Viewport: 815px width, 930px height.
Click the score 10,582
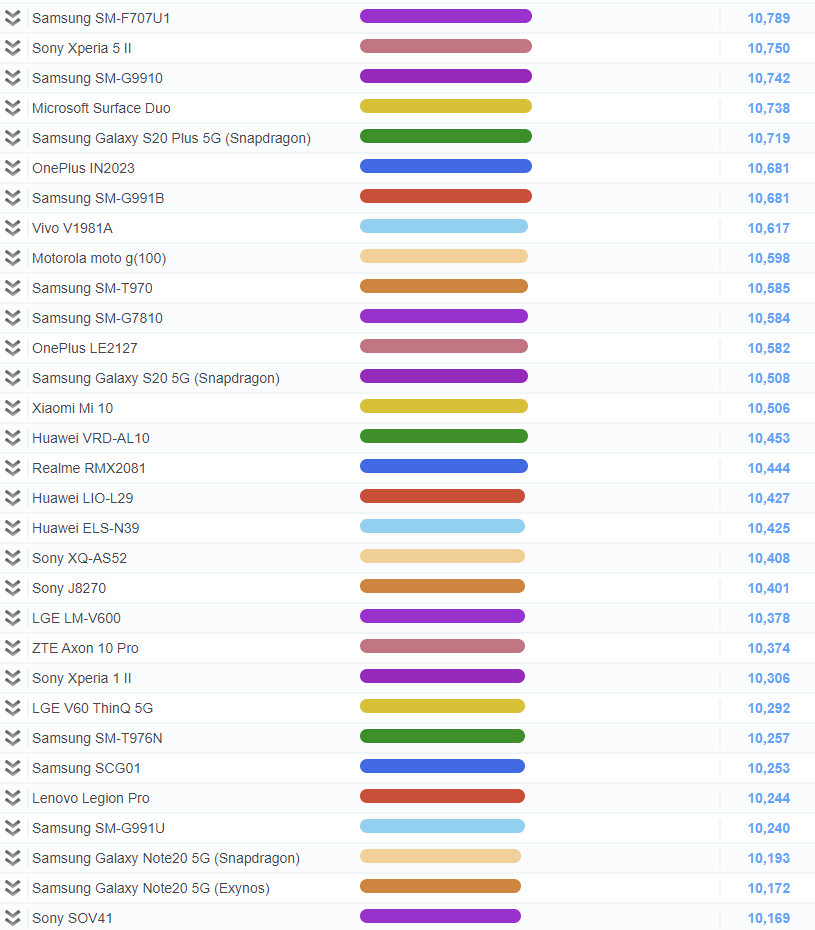tap(769, 348)
